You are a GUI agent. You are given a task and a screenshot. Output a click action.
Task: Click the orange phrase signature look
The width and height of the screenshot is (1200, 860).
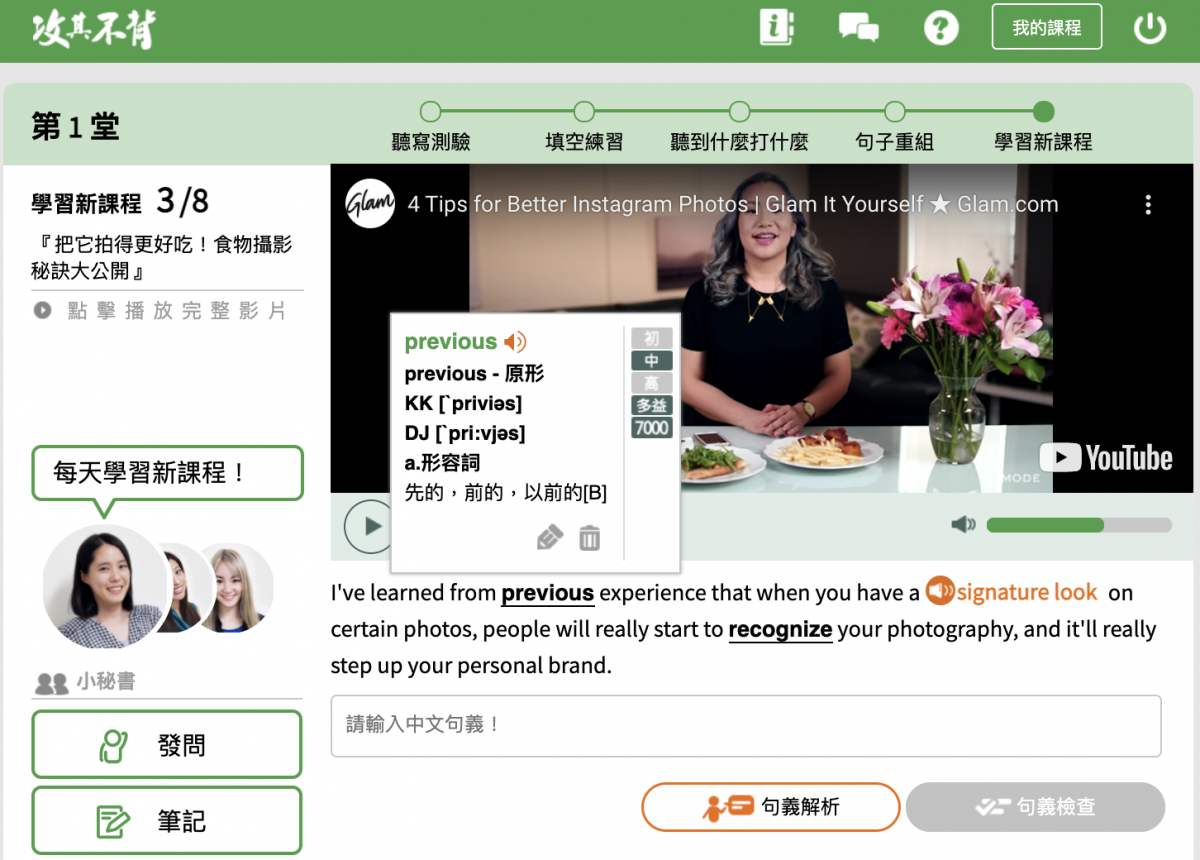tap(1027, 592)
